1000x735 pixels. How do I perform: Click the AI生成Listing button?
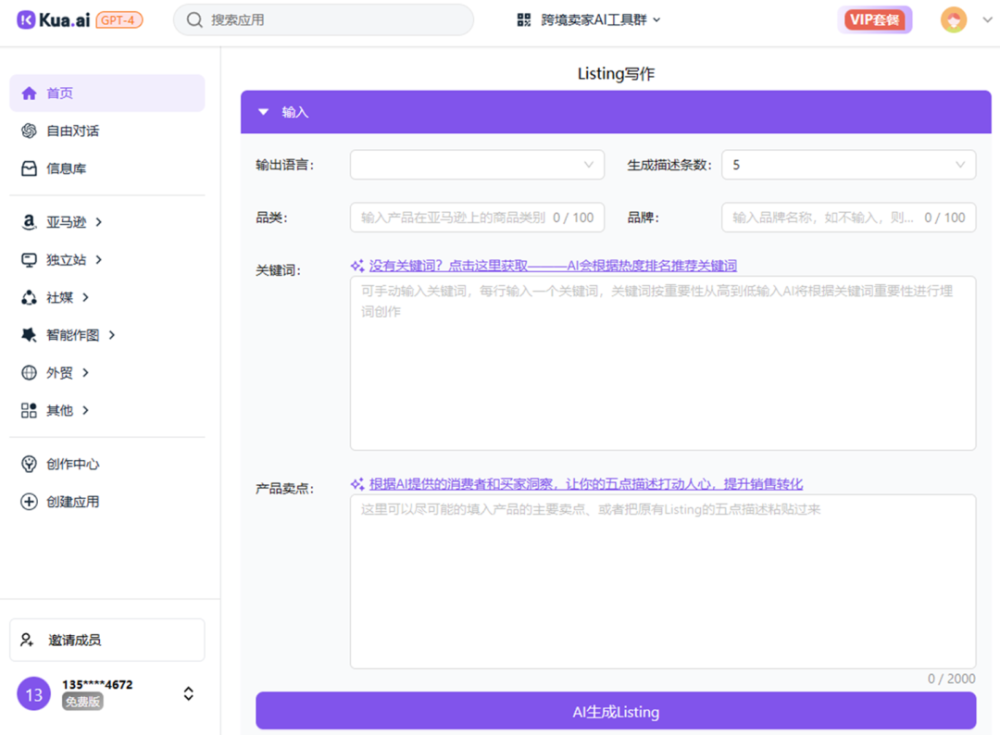pos(616,711)
